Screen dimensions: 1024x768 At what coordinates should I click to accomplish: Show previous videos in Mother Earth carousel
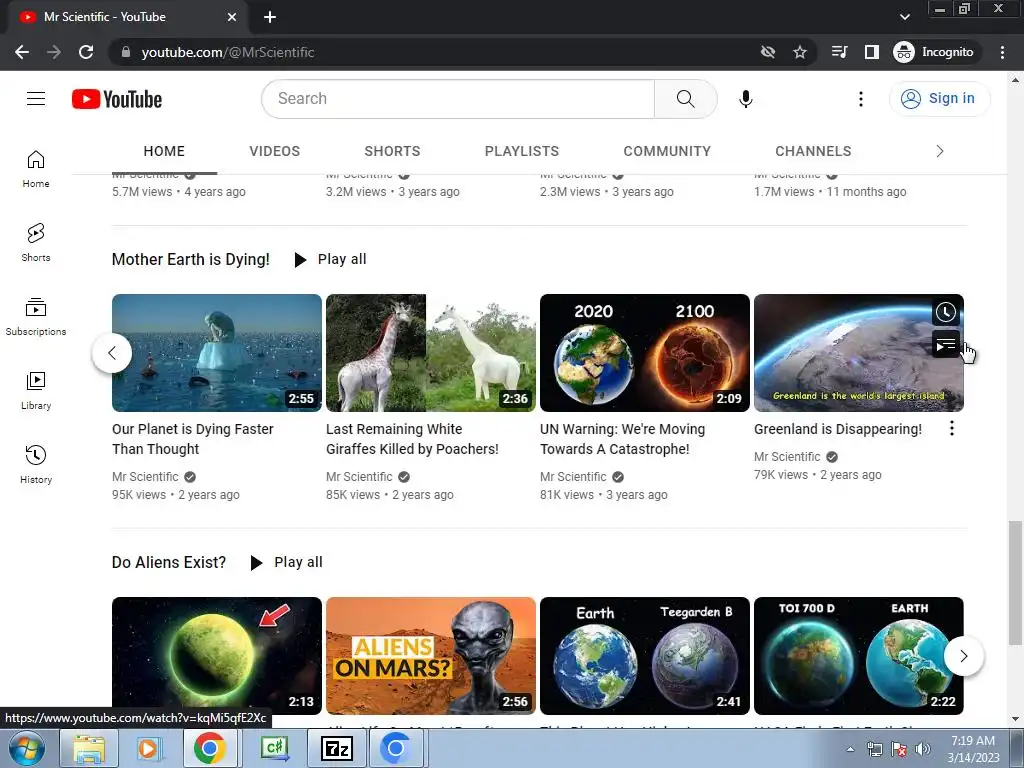click(x=112, y=353)
